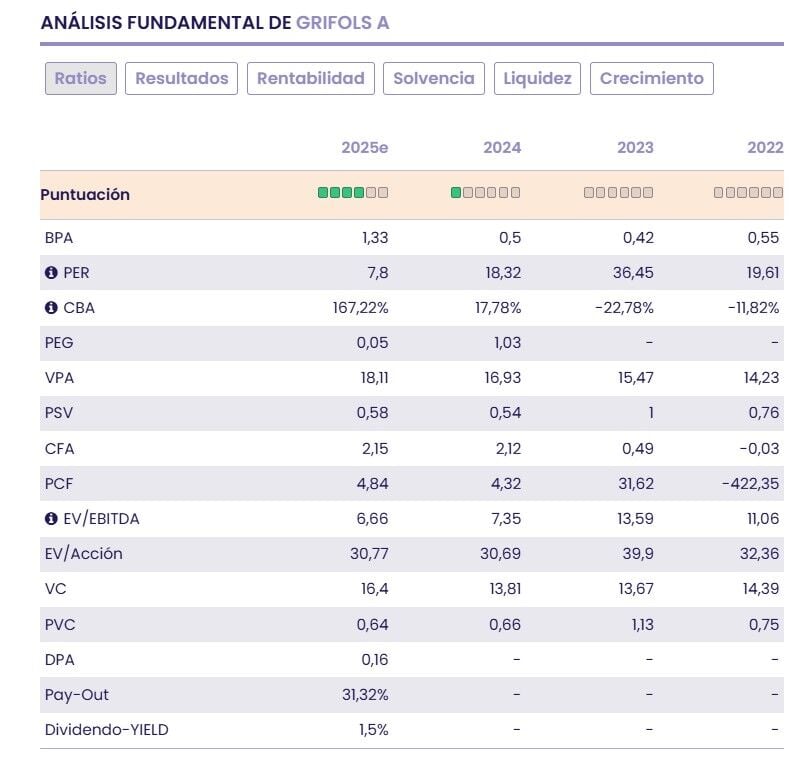Viewport: 794px width, 767px height.
Task: Click the info icon beside PER
Action: (51, 273)
